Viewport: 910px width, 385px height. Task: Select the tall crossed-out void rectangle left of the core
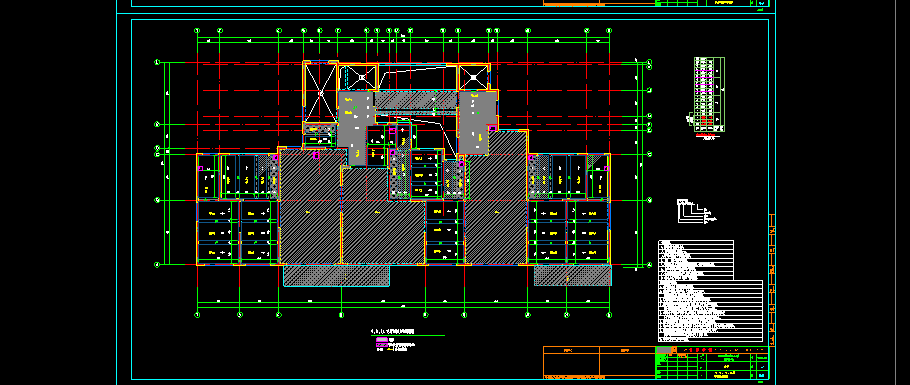pyautogui.click(x=320, y=92)
